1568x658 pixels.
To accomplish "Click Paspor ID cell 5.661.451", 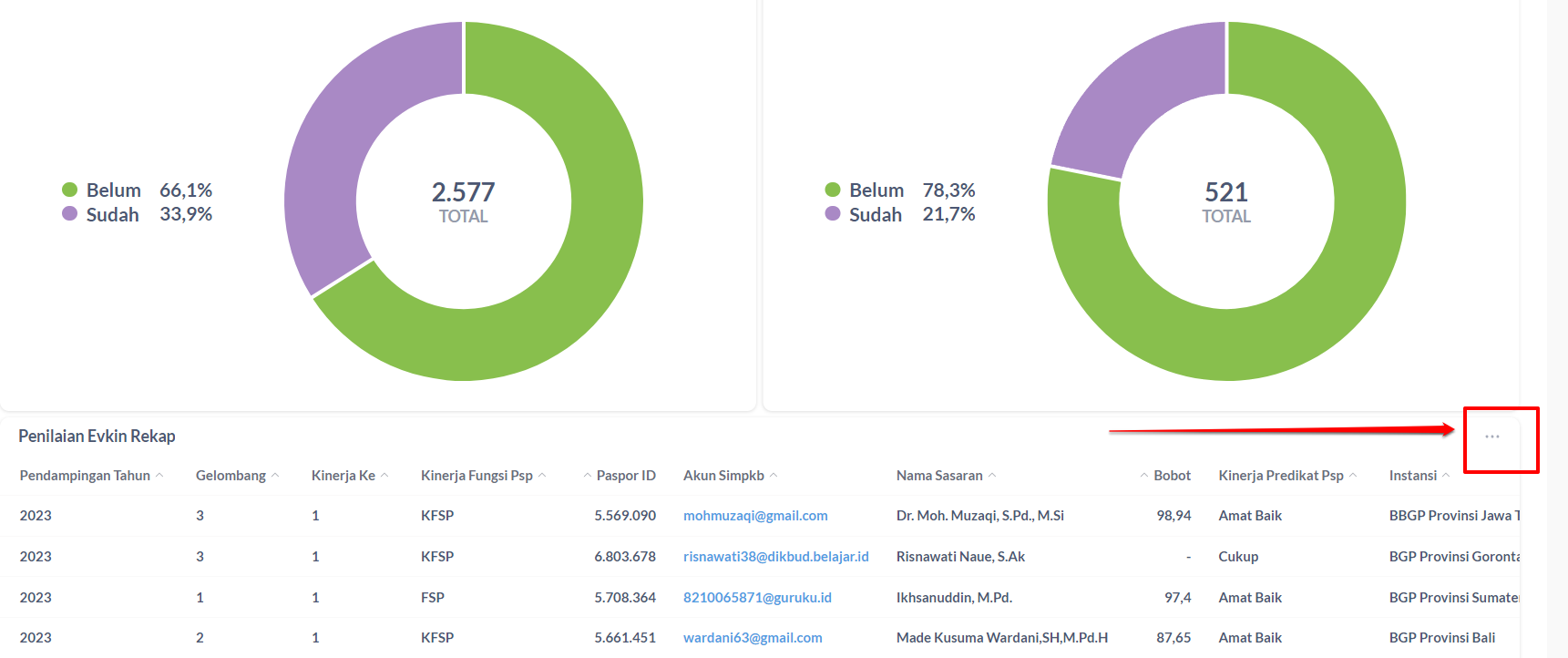I will 625,638.
